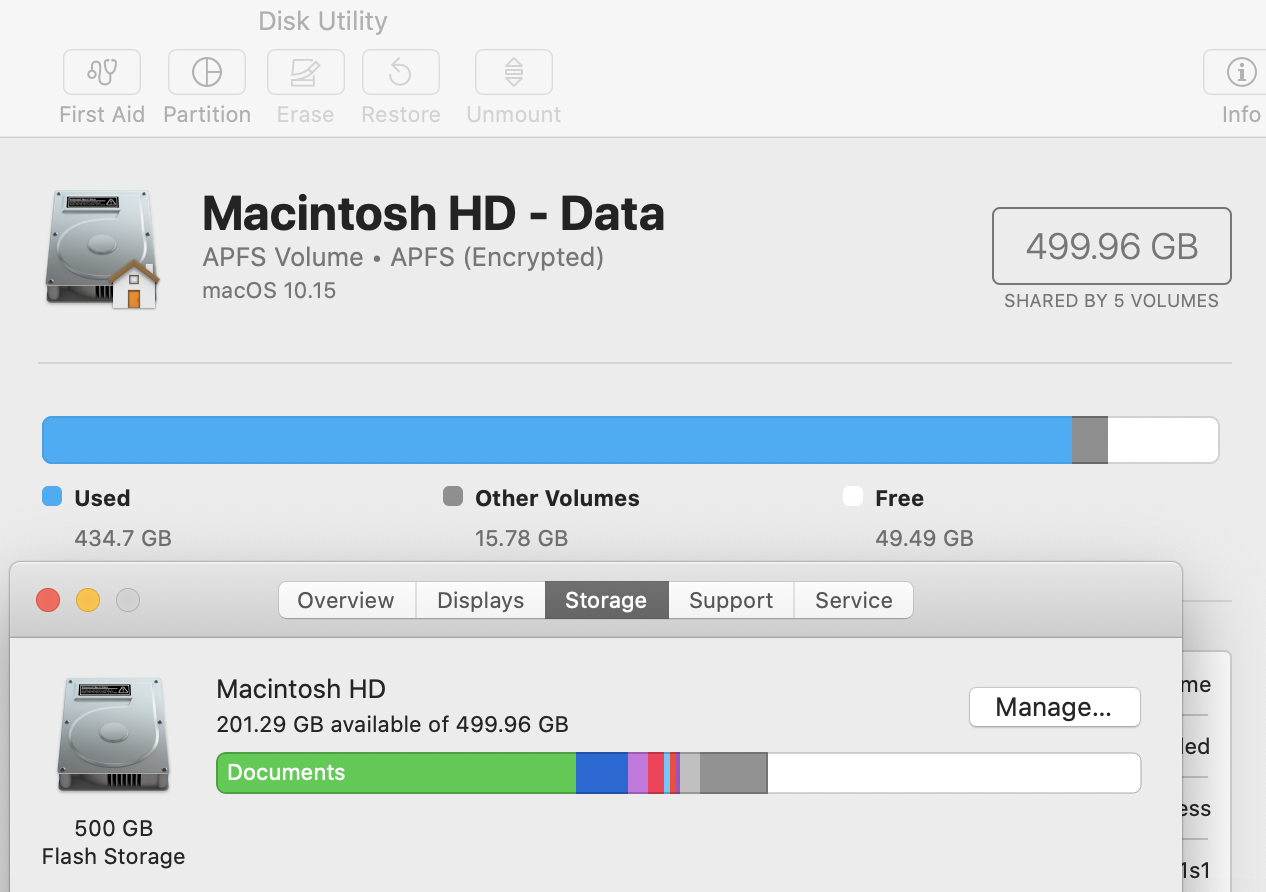This screenshot has height=892, width=1266.
Task: Click the Macintosh HD - Data drive icon
Action: (102, 249)
